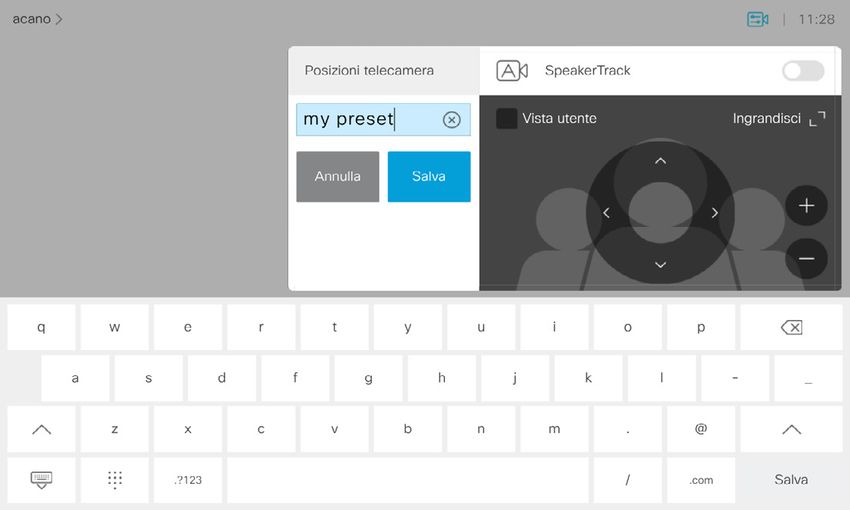Image resolution: width=850 pixels, height=510 pixels.
Task: Switch keyboard to .?123 symbols layout
Action: [x=188, y=480]
